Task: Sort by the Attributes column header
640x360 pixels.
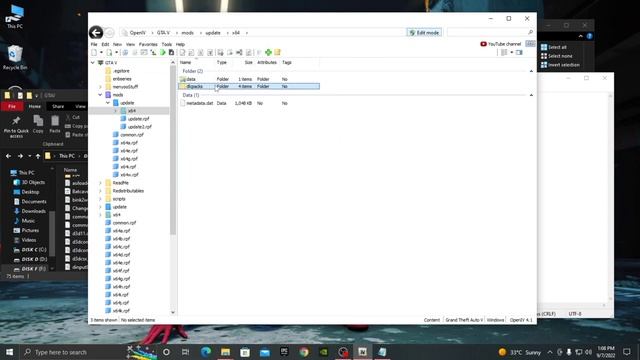Action: 267,62
